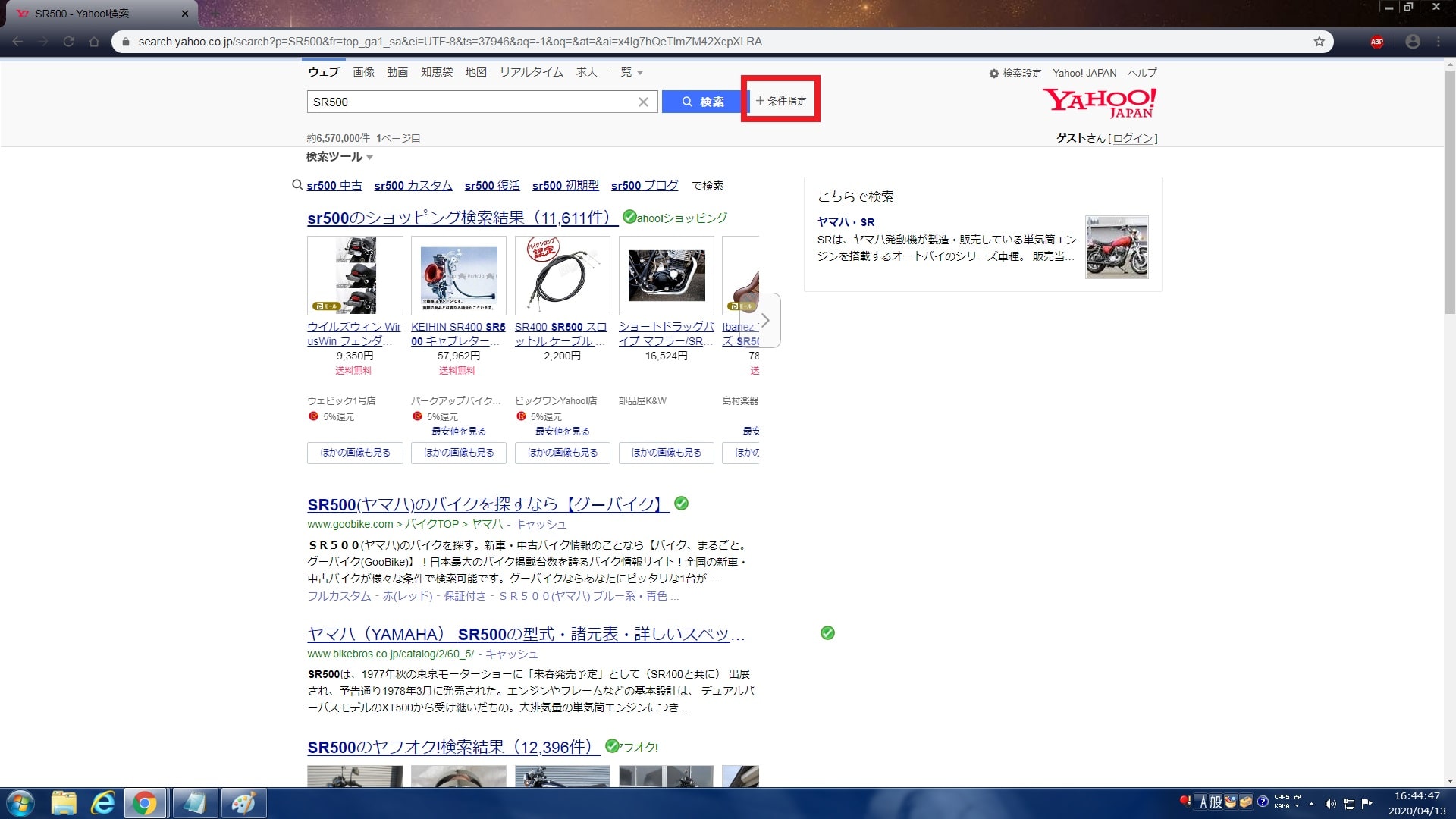Image resolution: width=1456 pixels, height=819 pixels.
Task: Open the Paint palette app in the taskbar
Action: [x=243, y=803]
